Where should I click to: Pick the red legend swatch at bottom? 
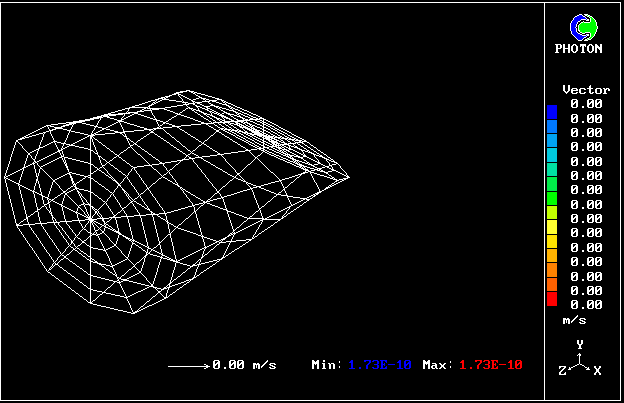[552, 298]
